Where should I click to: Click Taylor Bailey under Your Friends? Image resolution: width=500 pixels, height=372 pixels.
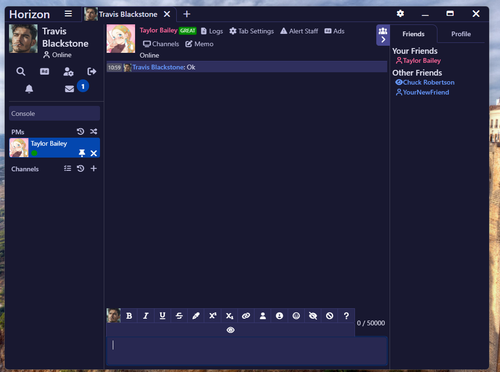tap(422, 61)
